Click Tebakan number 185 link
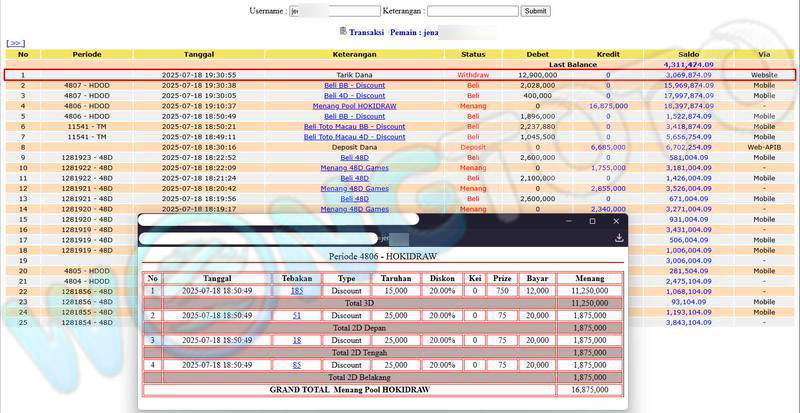The image size is (800, 413). click(297, 291)
